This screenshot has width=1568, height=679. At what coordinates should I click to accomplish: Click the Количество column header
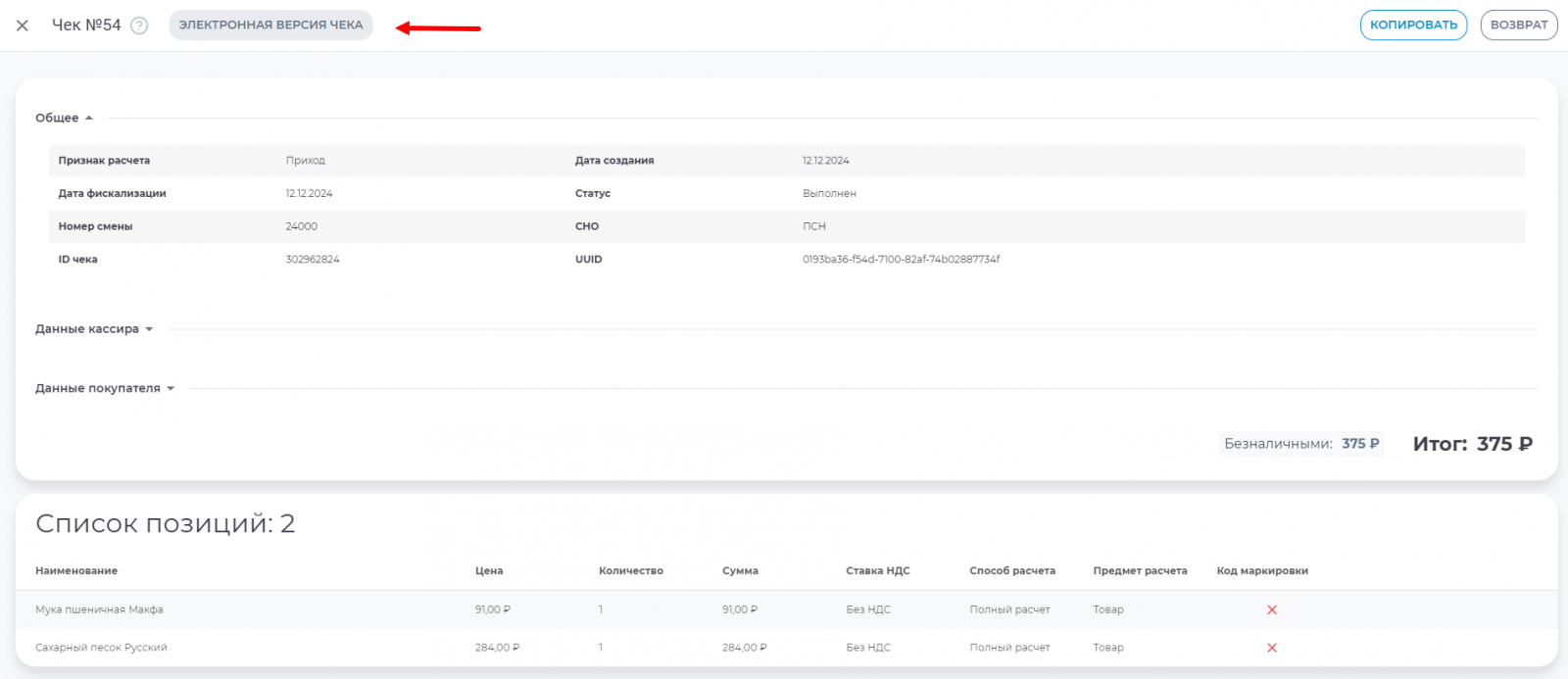tap(631, 571)
